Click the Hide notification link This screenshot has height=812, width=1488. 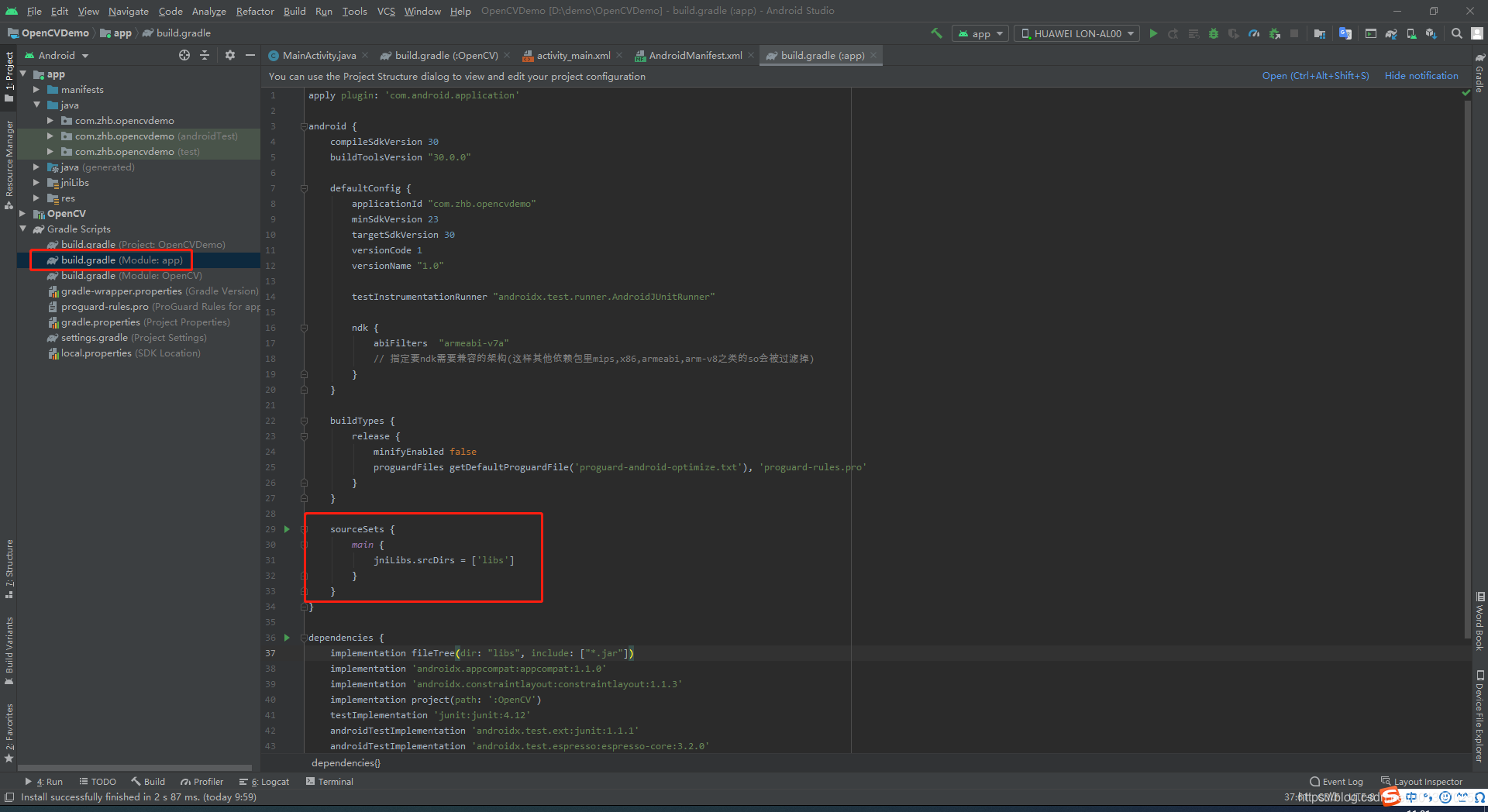tap(1421, 76)
